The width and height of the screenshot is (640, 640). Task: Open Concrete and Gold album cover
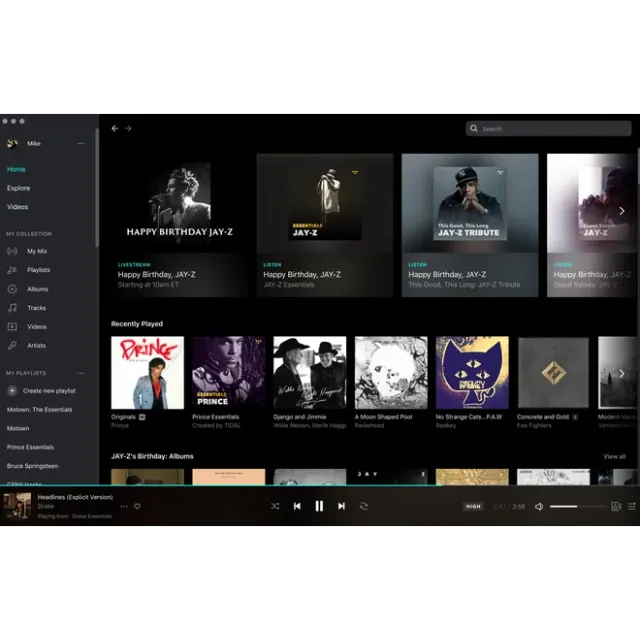click(x=553, y=373)
